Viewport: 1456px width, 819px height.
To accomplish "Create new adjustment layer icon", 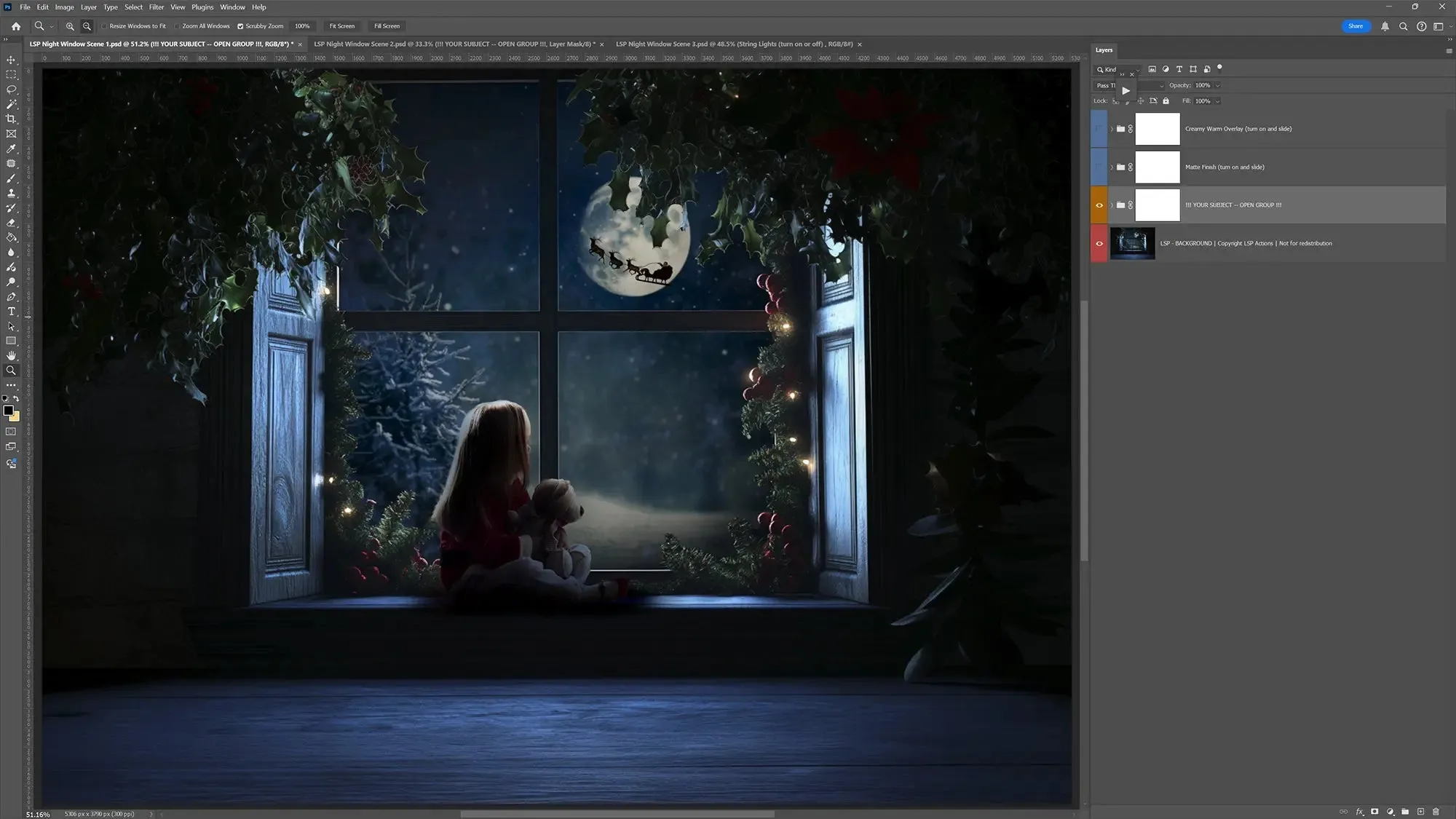I will tap(1390, 811).
